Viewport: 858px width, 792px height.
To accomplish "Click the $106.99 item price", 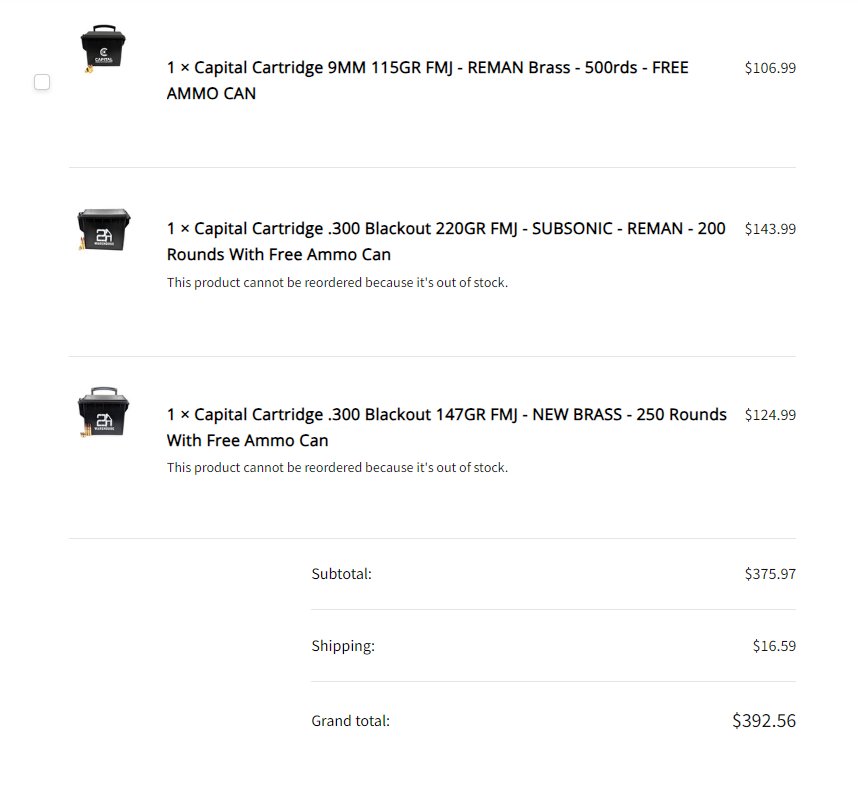I will coord(770,68).
